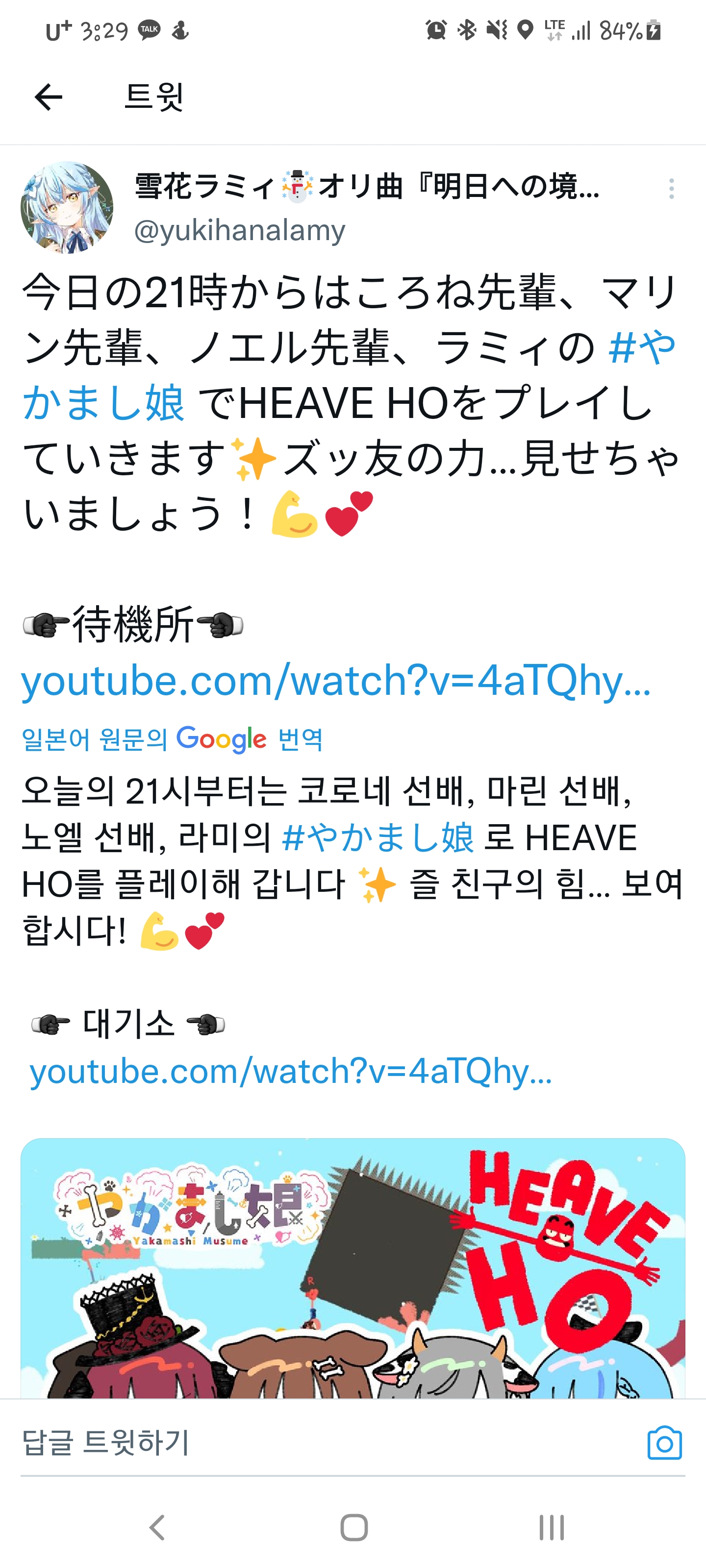Open the tweet's three-dot overflow menu
The height and width of the screenshot is (1568, 706).
pyautogui.click(x=671, y=189)
